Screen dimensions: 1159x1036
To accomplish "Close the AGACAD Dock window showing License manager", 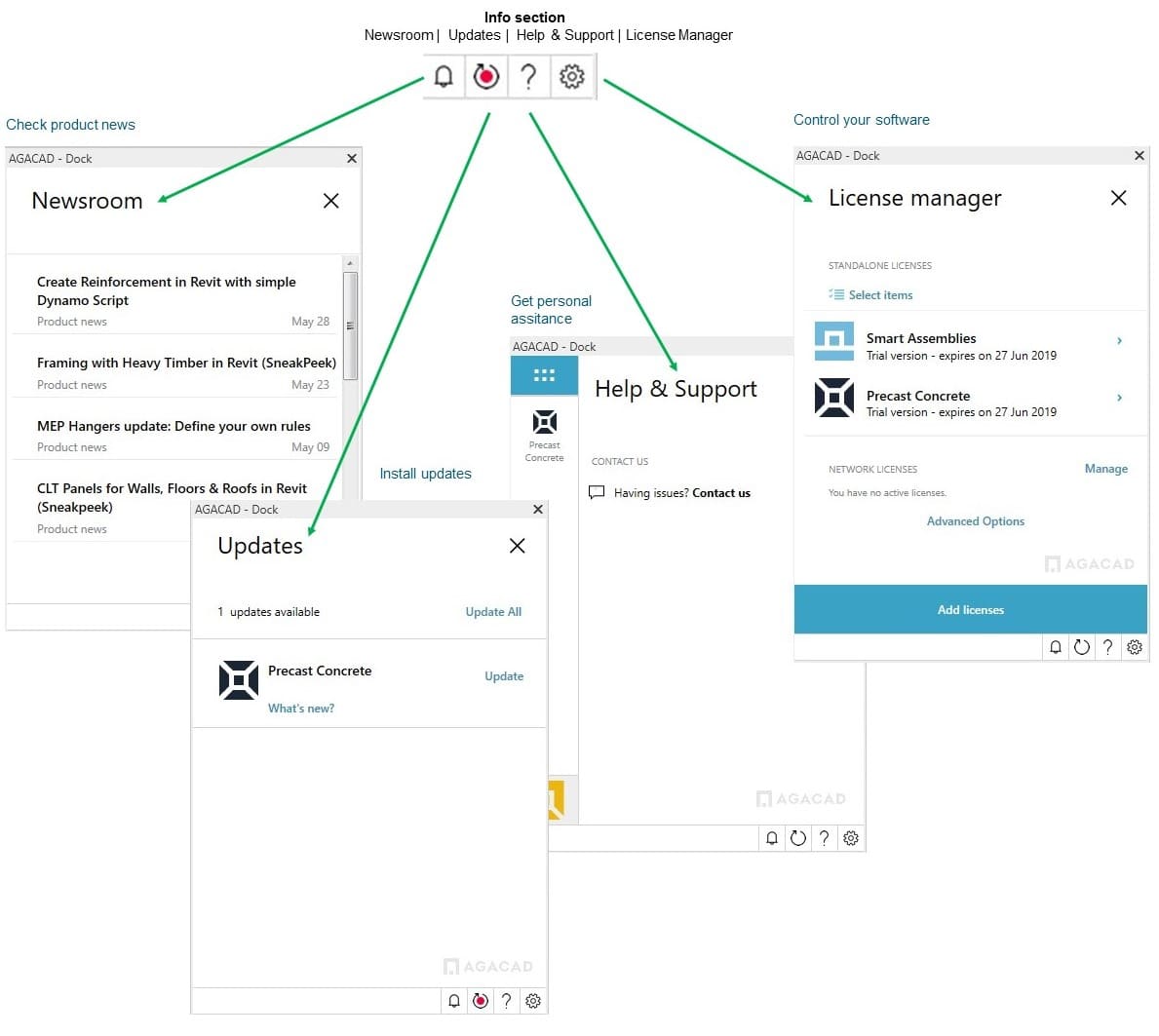I will (1140, 155).
